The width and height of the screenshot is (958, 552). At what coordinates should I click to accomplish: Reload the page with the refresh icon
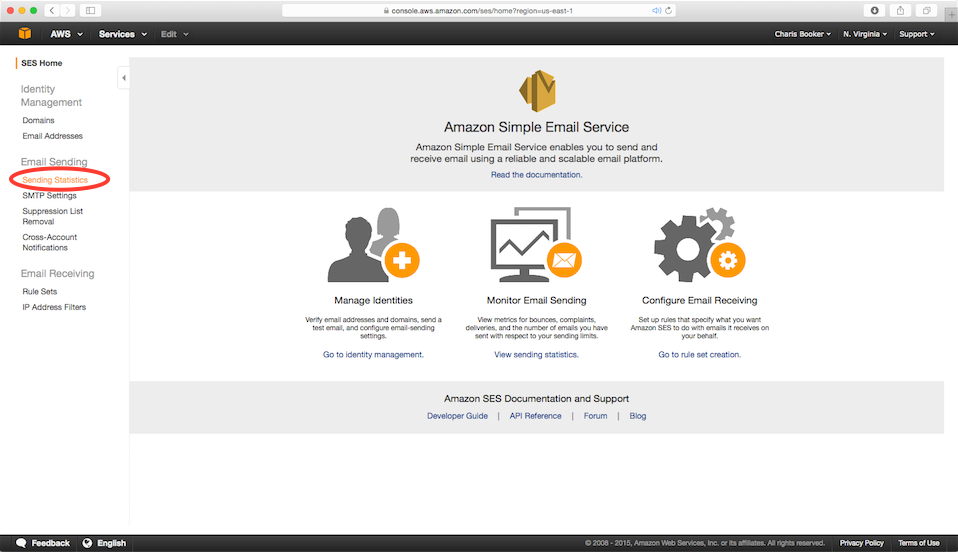click(668, 10)
